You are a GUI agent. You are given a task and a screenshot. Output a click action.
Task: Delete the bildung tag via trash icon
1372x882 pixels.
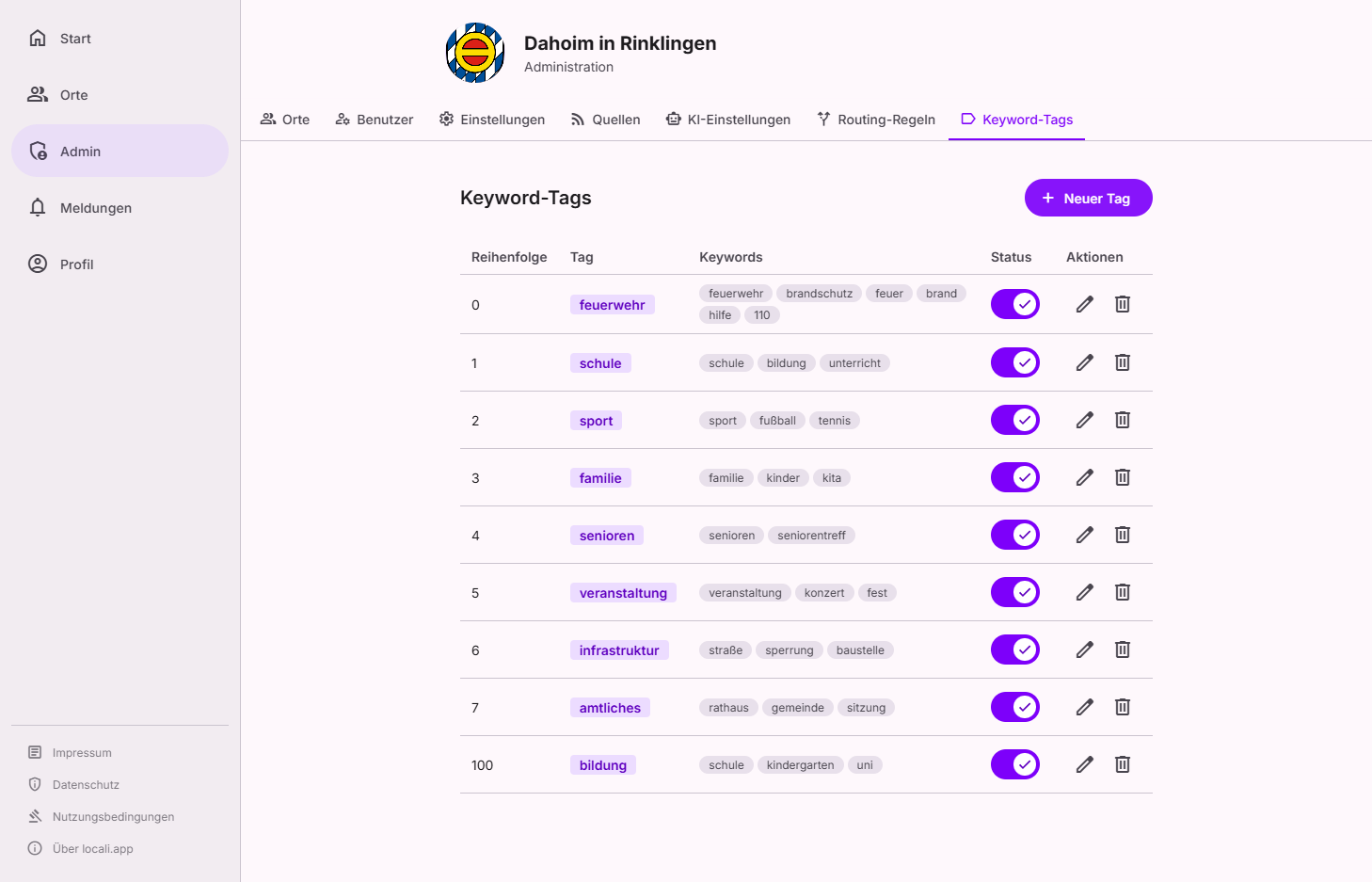pos(1122,764)
